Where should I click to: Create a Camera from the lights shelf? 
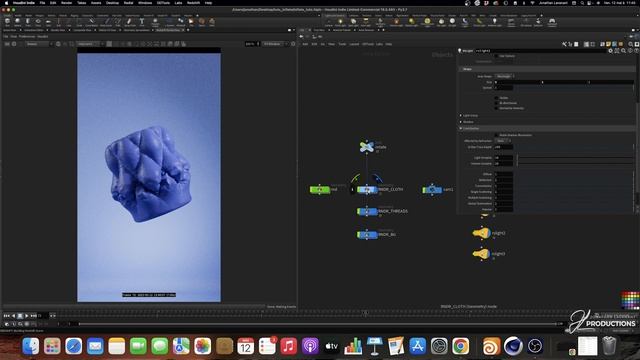(x=329, y=22)
